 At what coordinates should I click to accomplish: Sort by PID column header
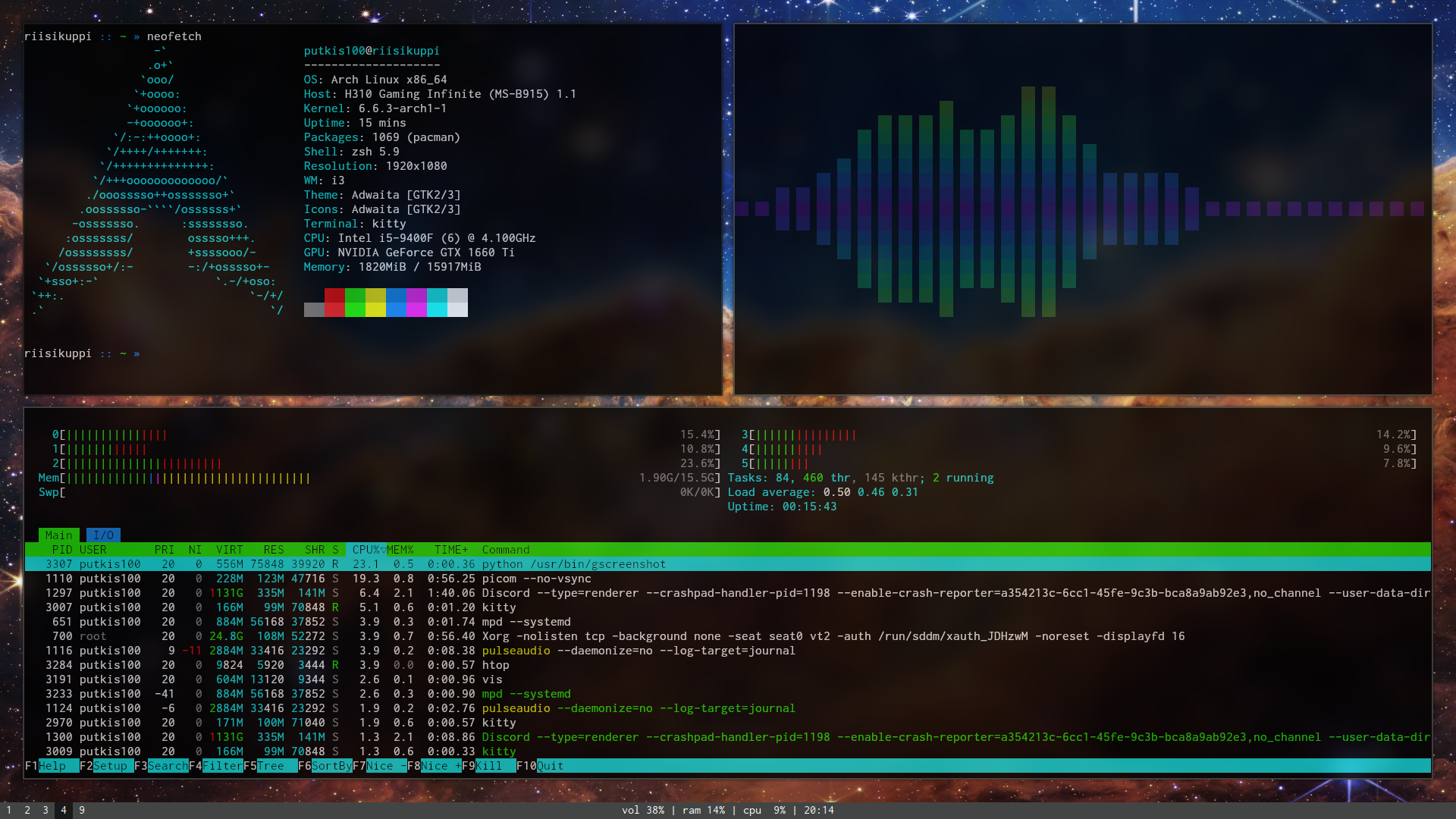point(62,550)
